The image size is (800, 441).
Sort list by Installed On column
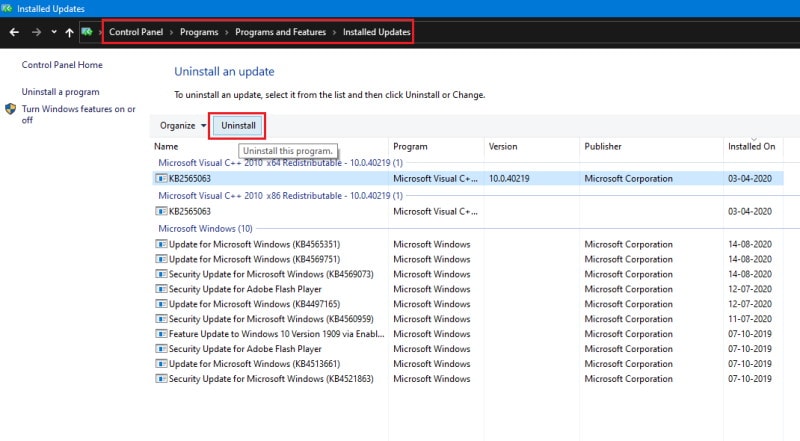coord(753,146)
